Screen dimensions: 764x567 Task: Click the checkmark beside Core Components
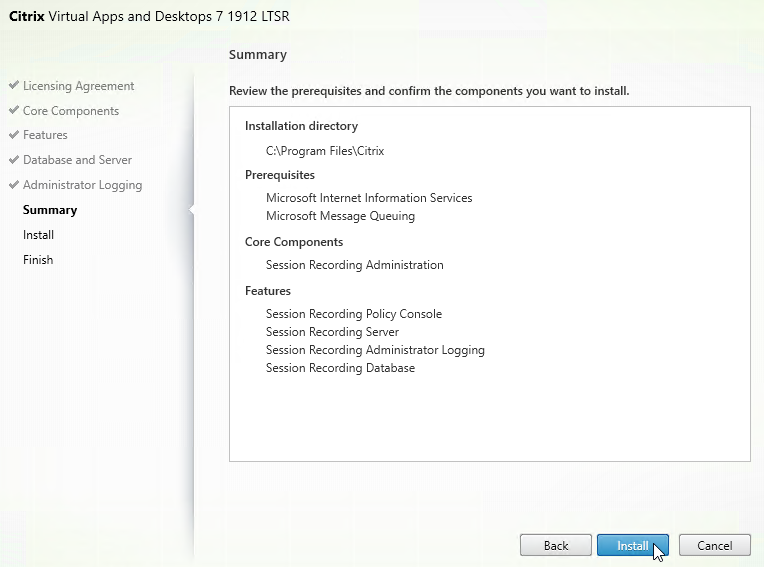tap(14, 111)
